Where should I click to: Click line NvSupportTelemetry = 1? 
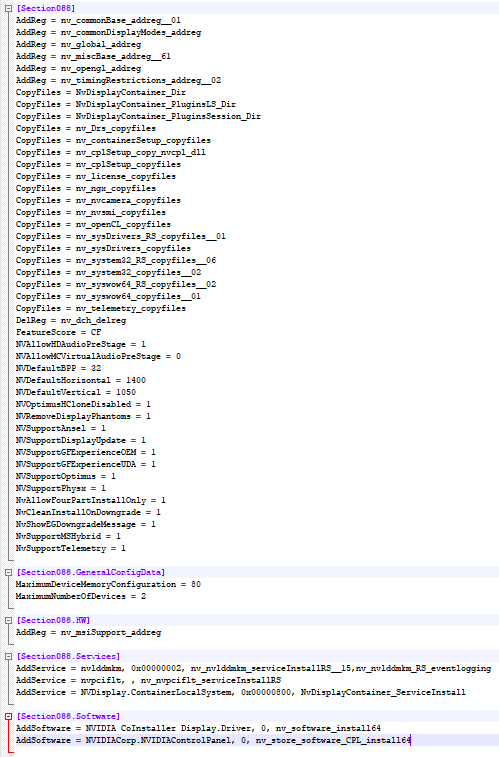(71, 548)
